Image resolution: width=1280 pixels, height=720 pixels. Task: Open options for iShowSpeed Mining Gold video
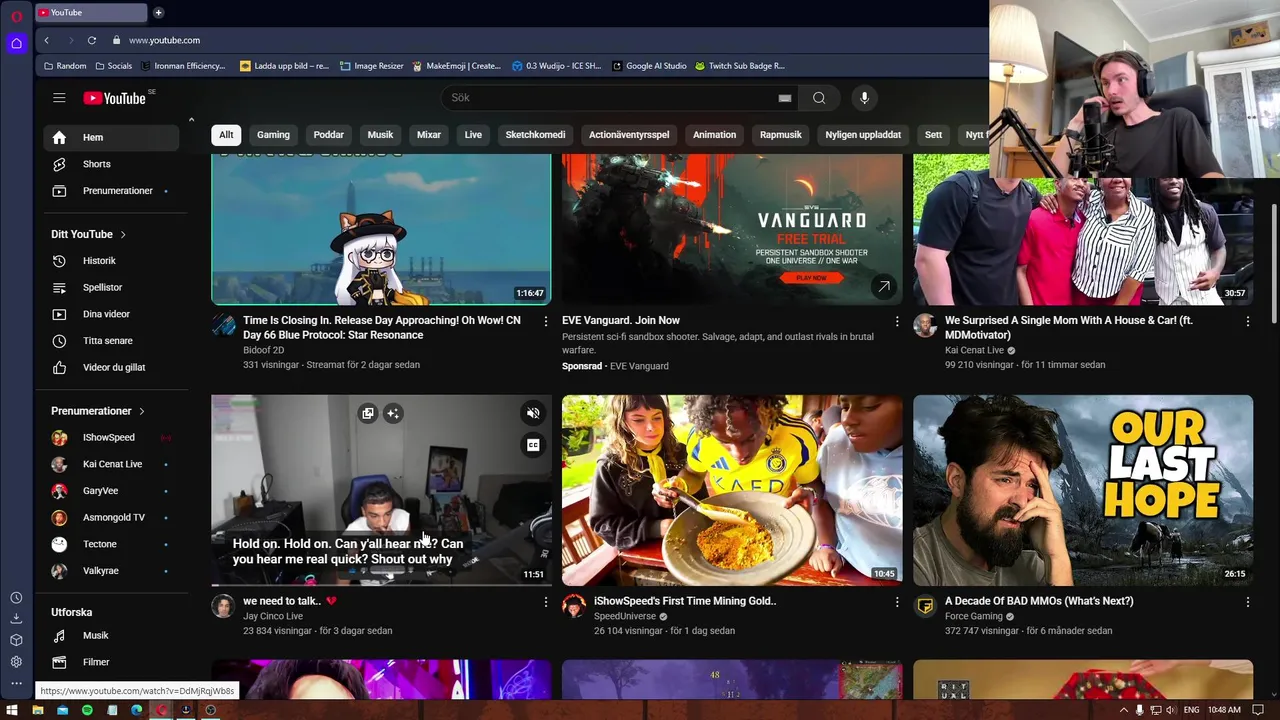tap(896, 602)
